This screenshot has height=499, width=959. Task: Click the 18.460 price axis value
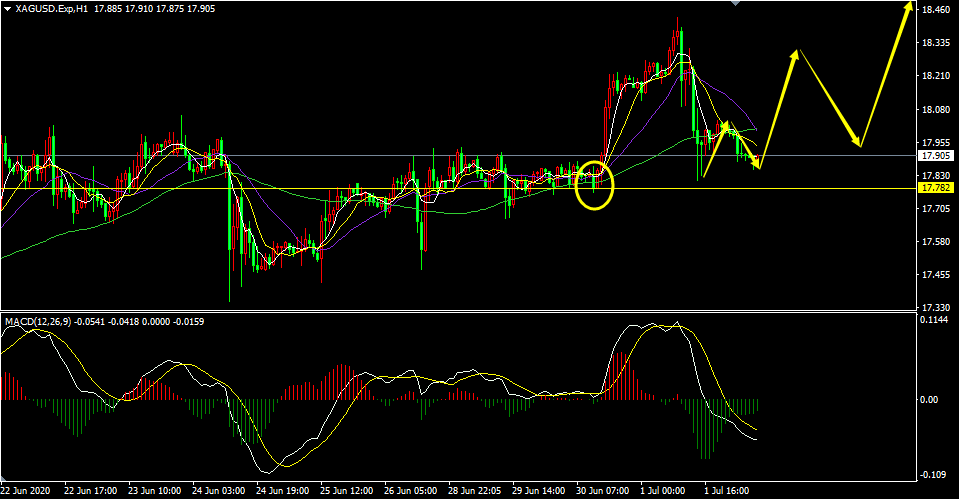pos(936,10)
